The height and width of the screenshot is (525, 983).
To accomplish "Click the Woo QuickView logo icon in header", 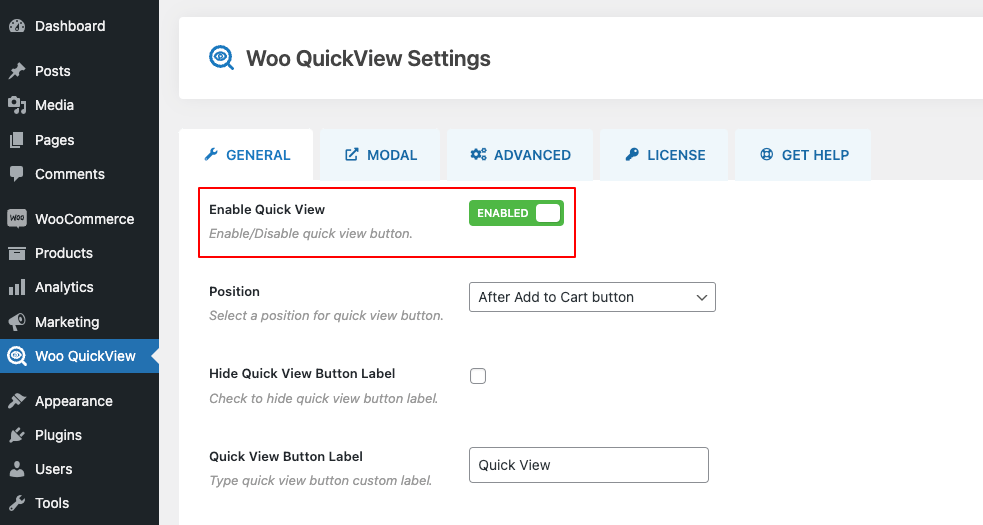I will pos(221,58).
